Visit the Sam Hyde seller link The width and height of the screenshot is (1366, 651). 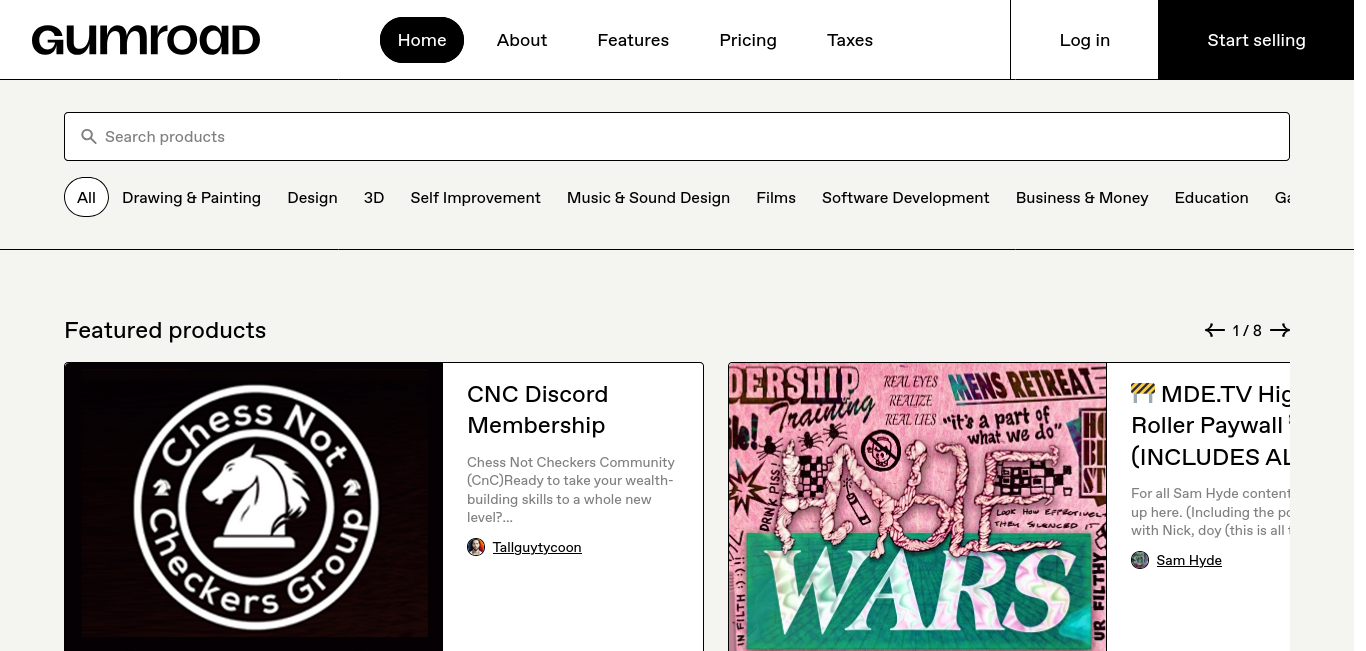point(1189,561)
